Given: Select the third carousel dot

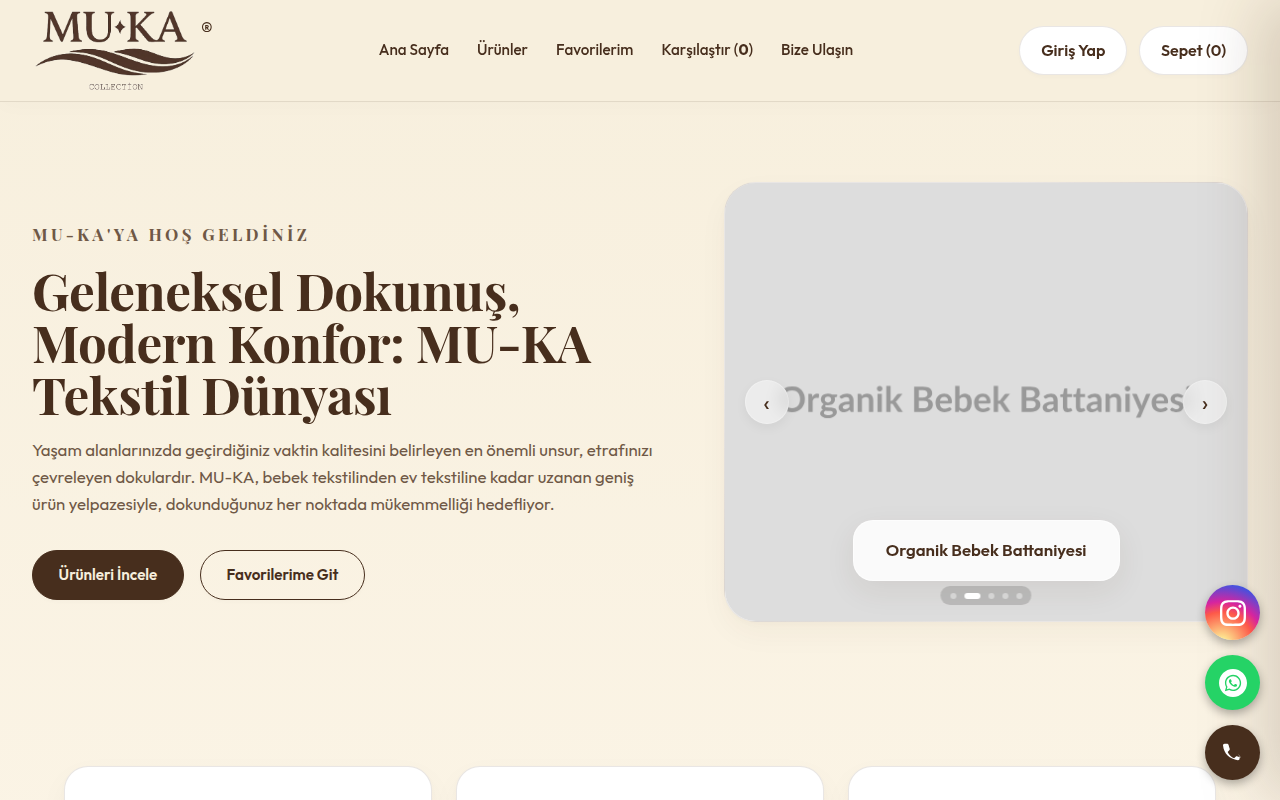Looking at the screenshot, I should coord(991,596).
